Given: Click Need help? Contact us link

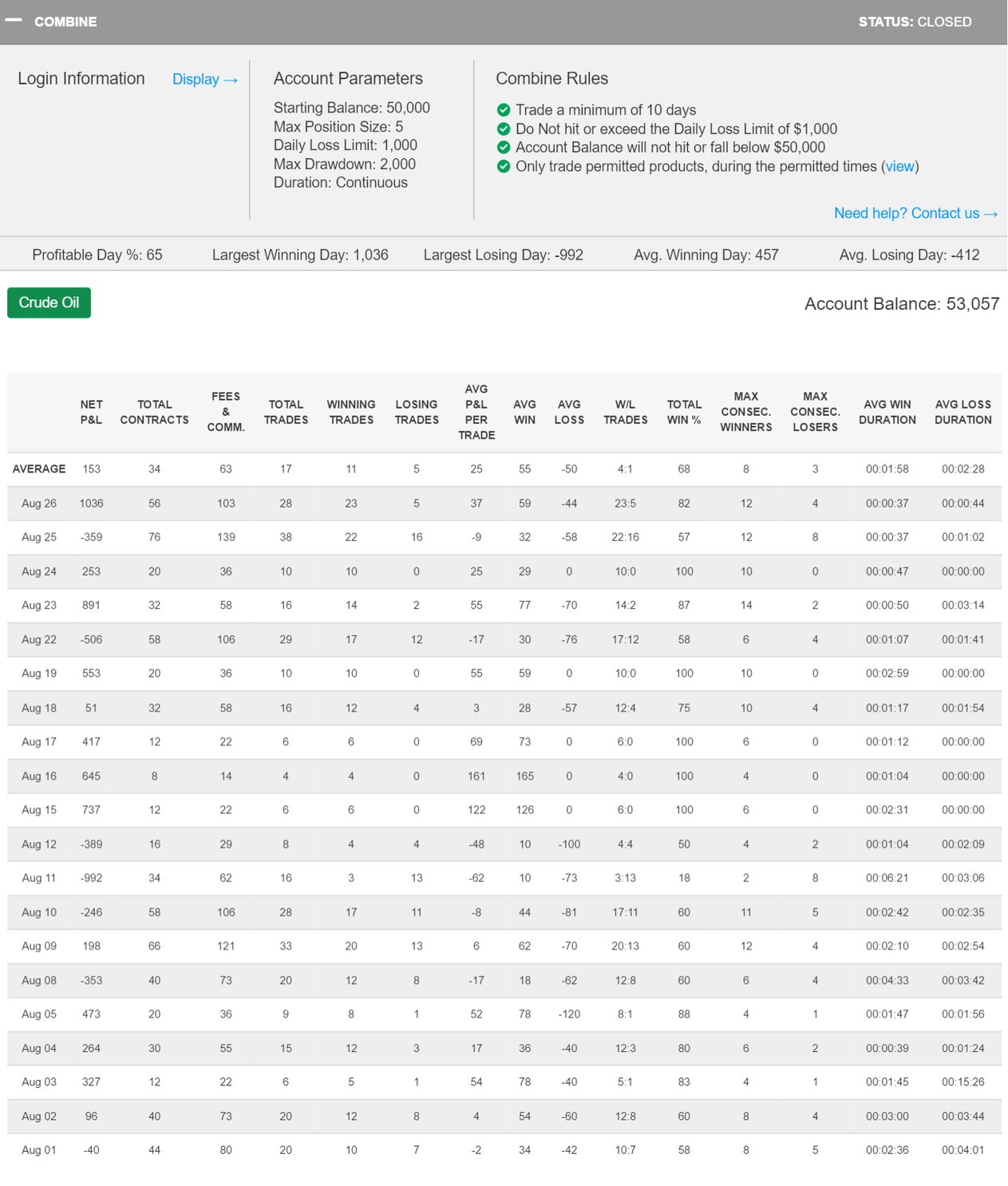Looking at the screenshot, I should click(x=915, y=213).
